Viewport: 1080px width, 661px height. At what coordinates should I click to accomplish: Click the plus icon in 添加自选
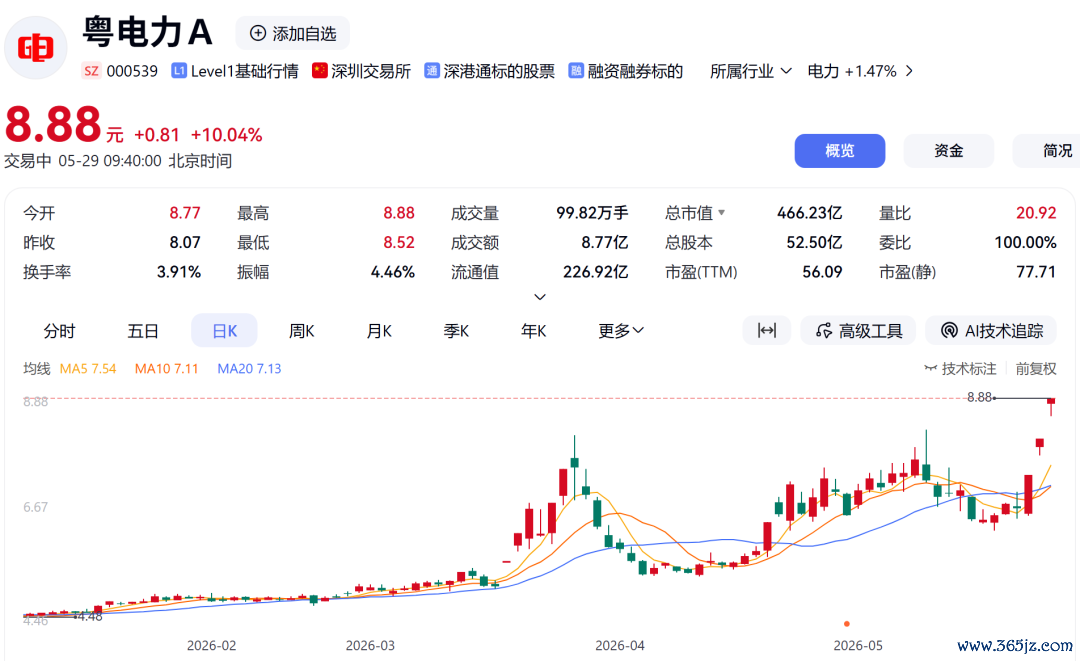pyautogui.click(x=258, y=33)
